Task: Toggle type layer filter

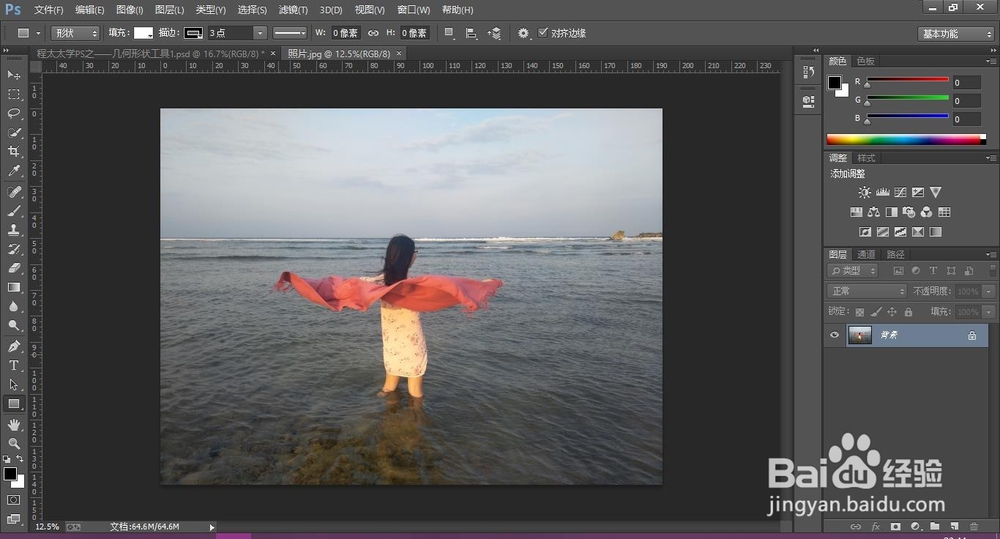Action: click(x=933, y=271)
